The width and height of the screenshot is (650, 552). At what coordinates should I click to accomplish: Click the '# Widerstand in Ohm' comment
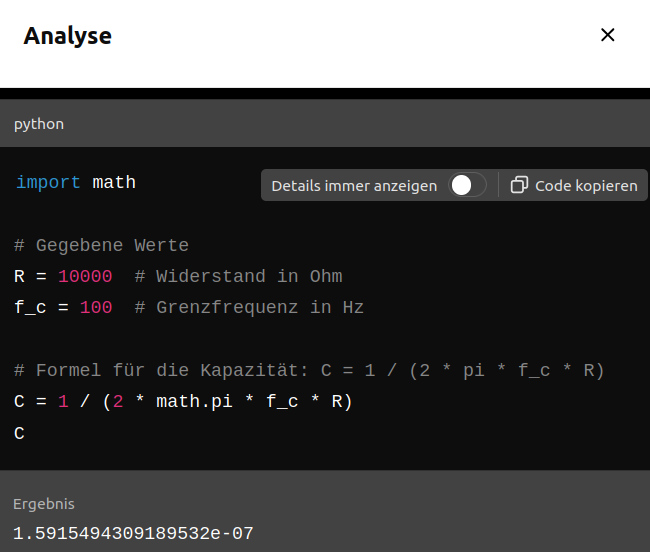pos(239,276)
